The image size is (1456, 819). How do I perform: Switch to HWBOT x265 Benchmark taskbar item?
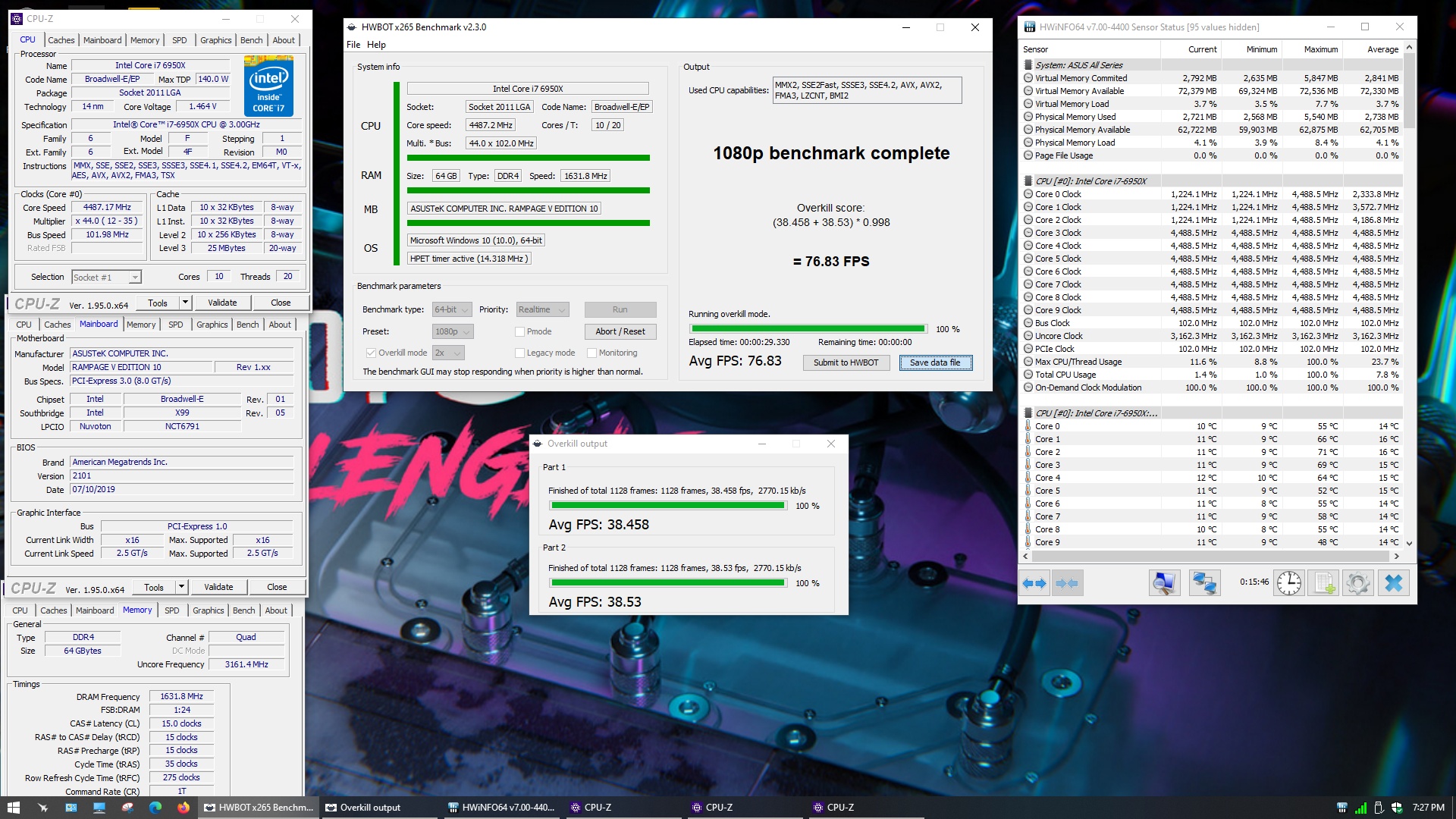[259, 808]
